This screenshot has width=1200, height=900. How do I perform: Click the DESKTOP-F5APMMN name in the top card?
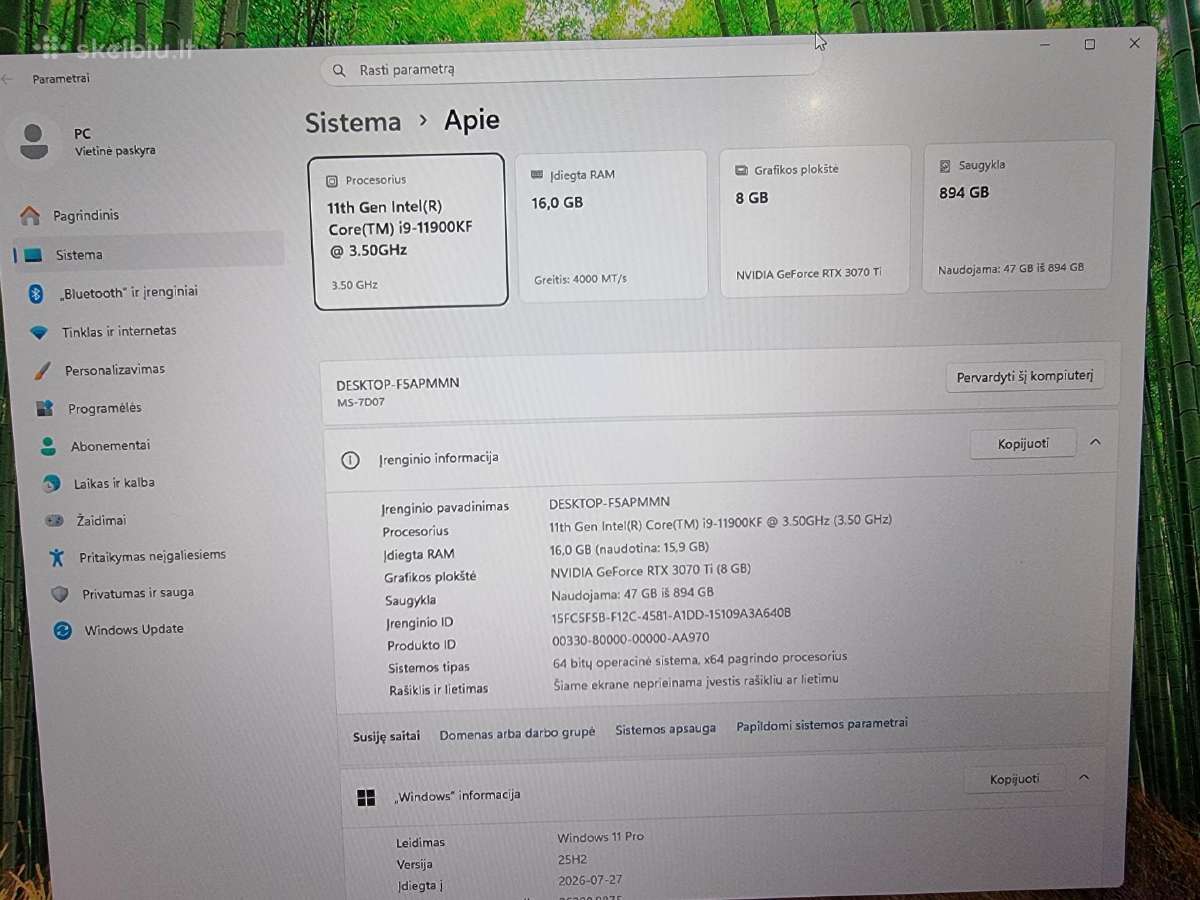(398, 384)
